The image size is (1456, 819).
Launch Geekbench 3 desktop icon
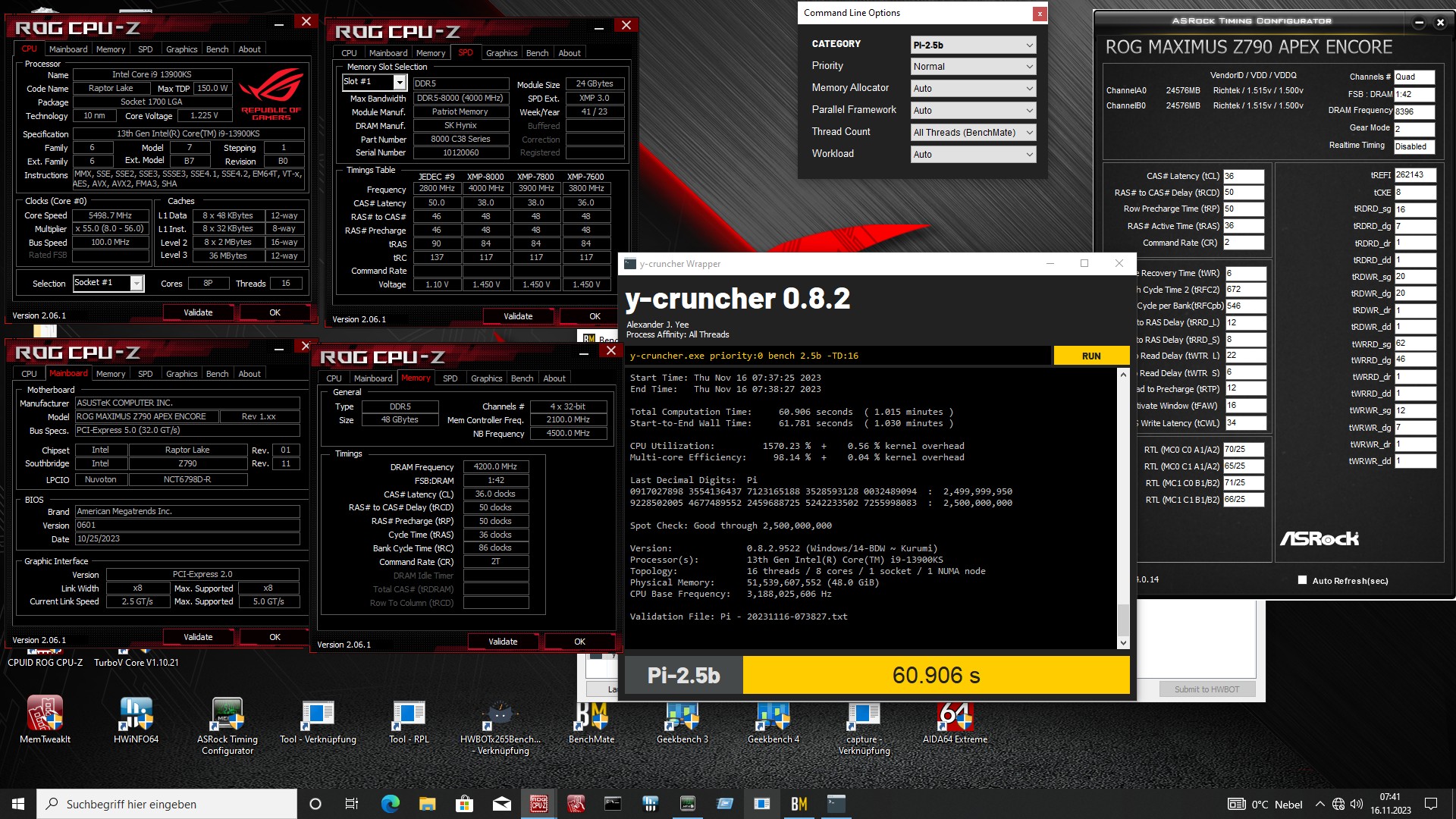click(x=682, y=719)
